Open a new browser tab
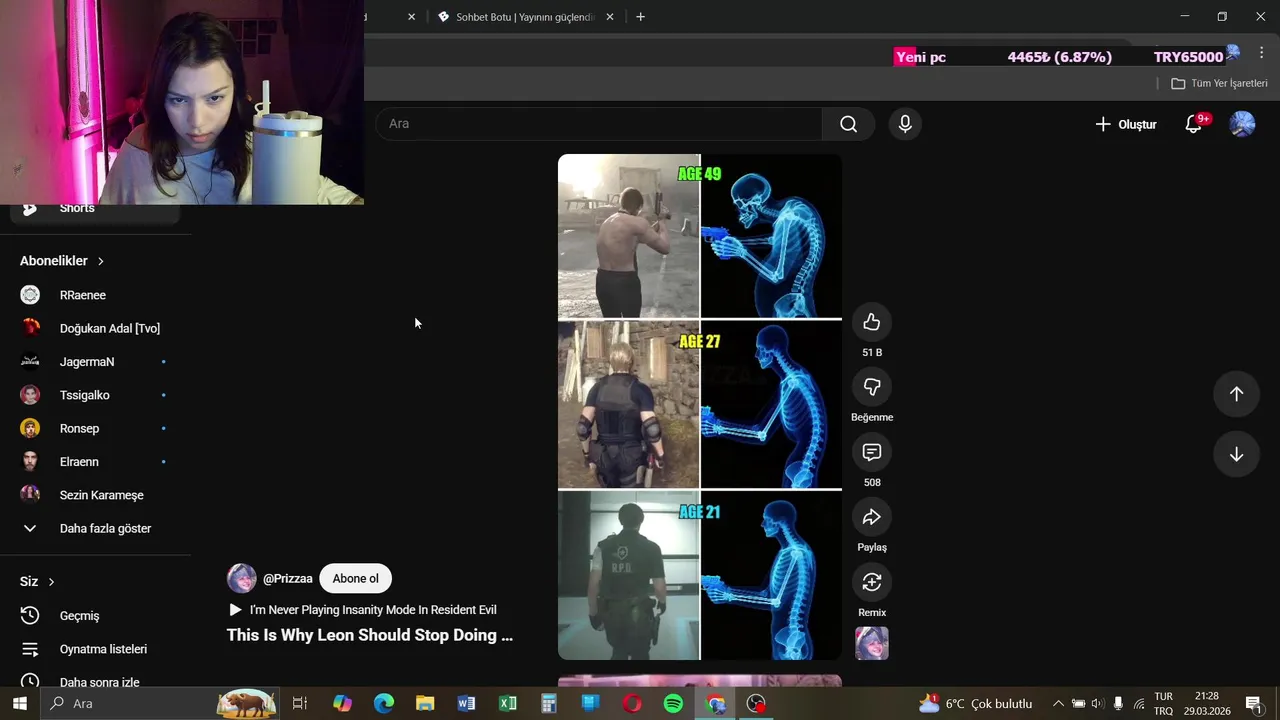Image resolution: width=1280 pixels, height=720 pixels. 640,17
